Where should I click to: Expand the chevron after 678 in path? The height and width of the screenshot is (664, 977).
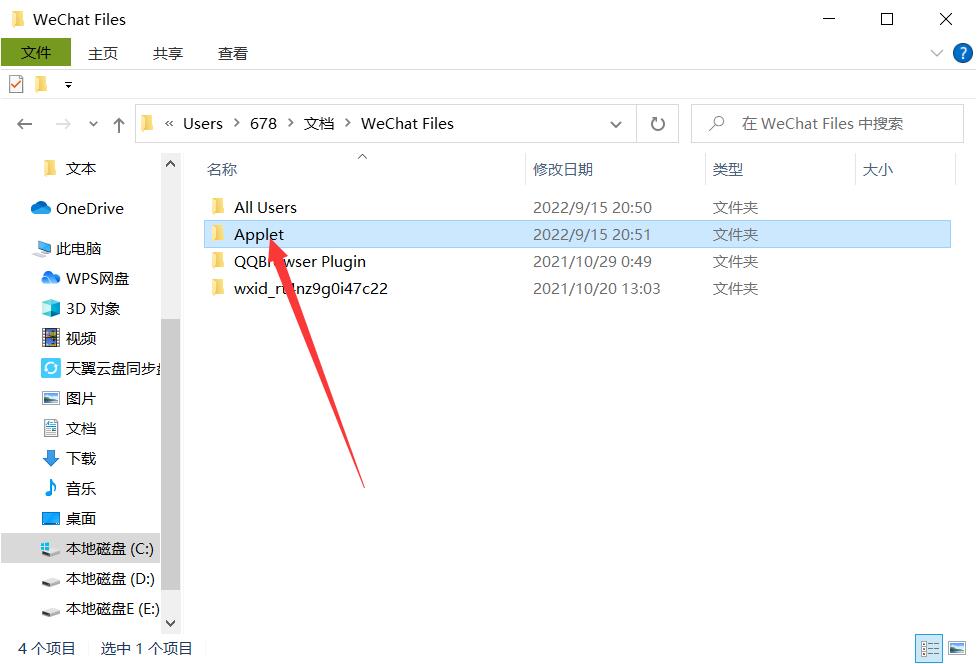tap(290, 123)
